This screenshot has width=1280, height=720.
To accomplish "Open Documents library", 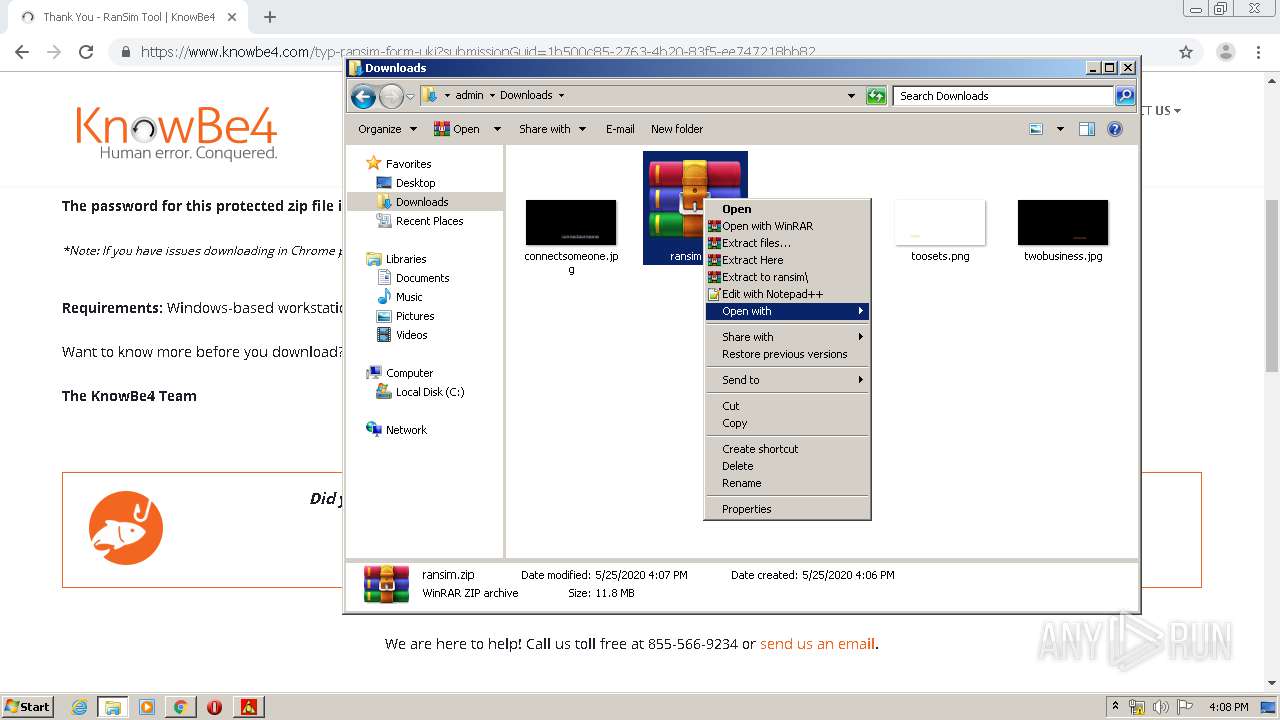I will point(422,278).
